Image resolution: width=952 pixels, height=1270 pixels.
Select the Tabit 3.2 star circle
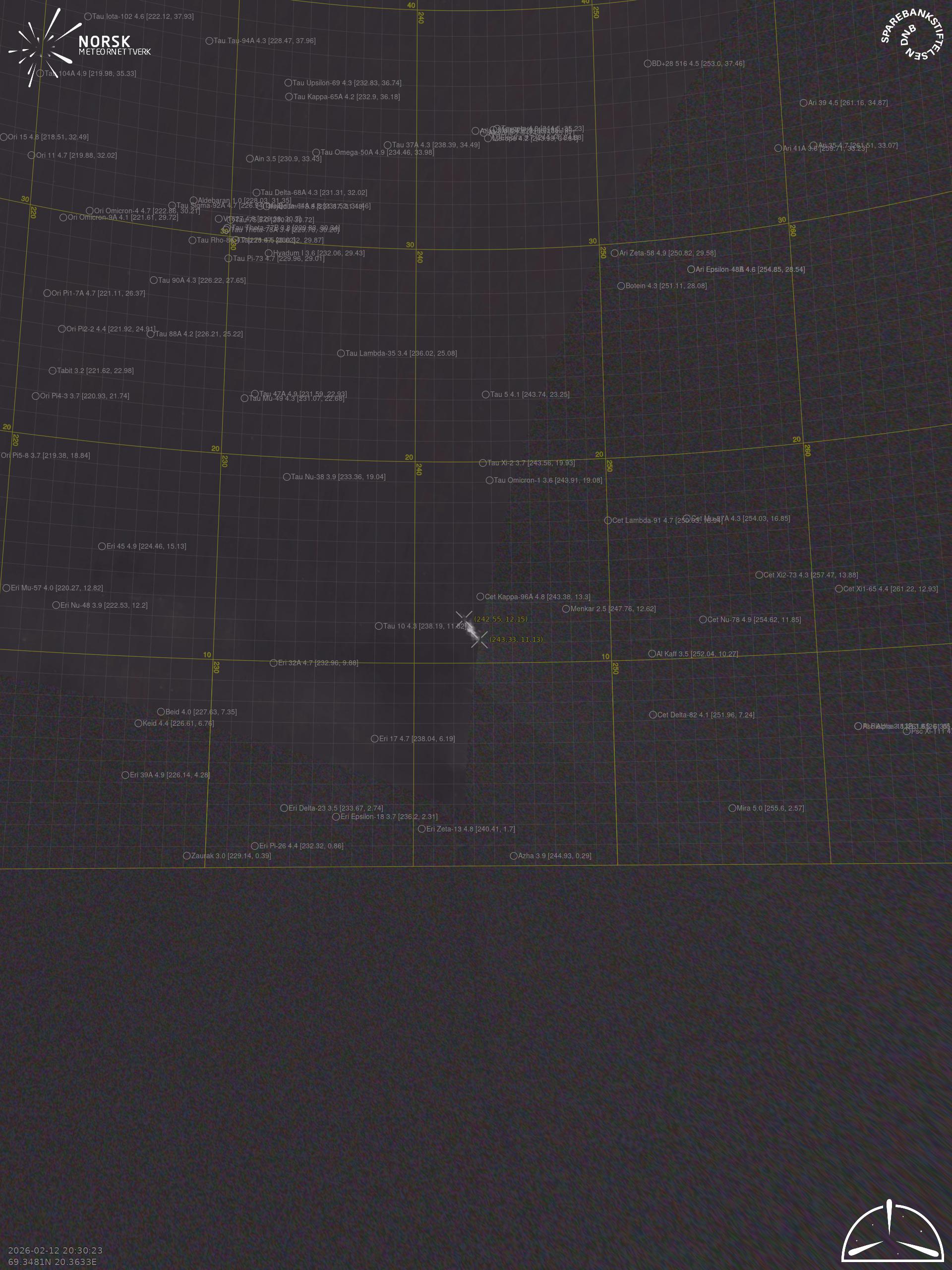tap(52, 371)
